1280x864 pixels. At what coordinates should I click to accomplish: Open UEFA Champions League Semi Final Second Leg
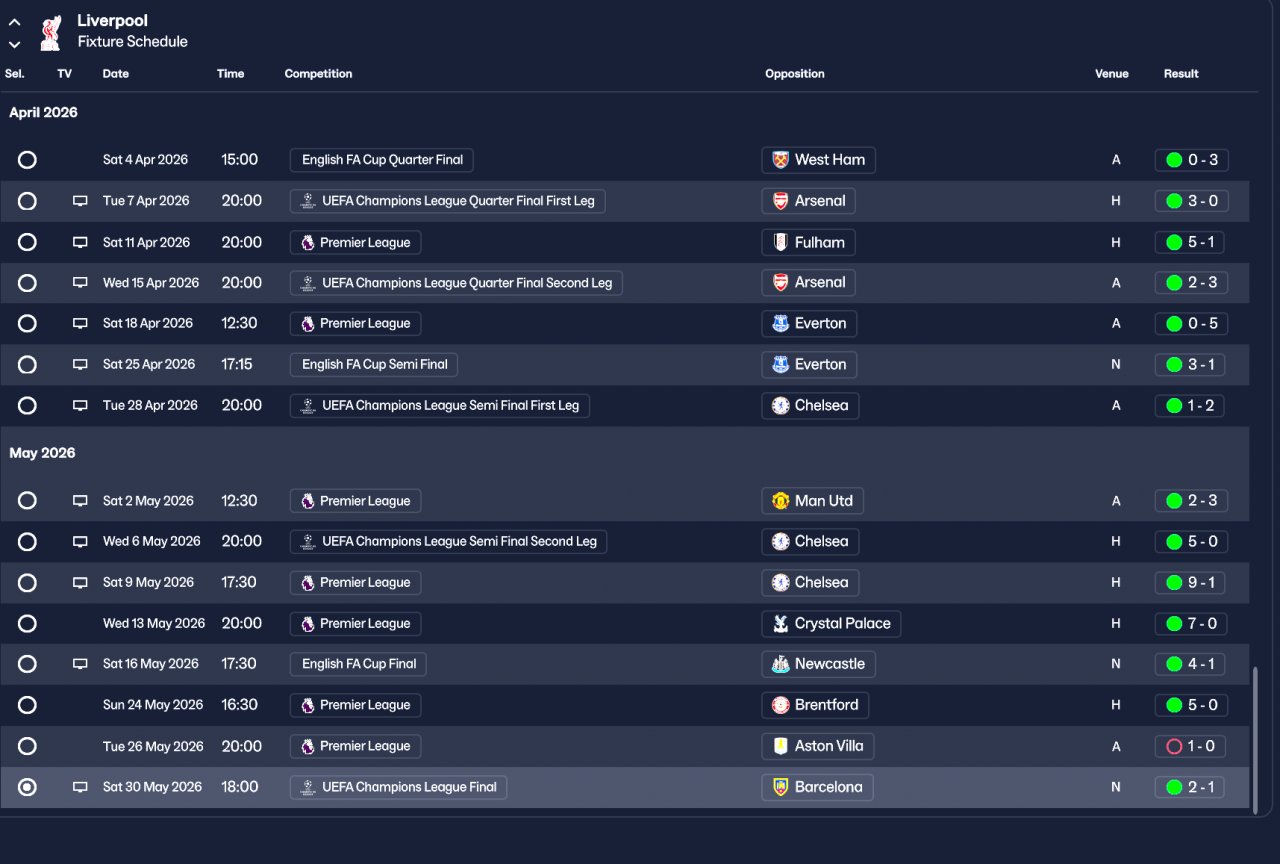tap(448, 542)
